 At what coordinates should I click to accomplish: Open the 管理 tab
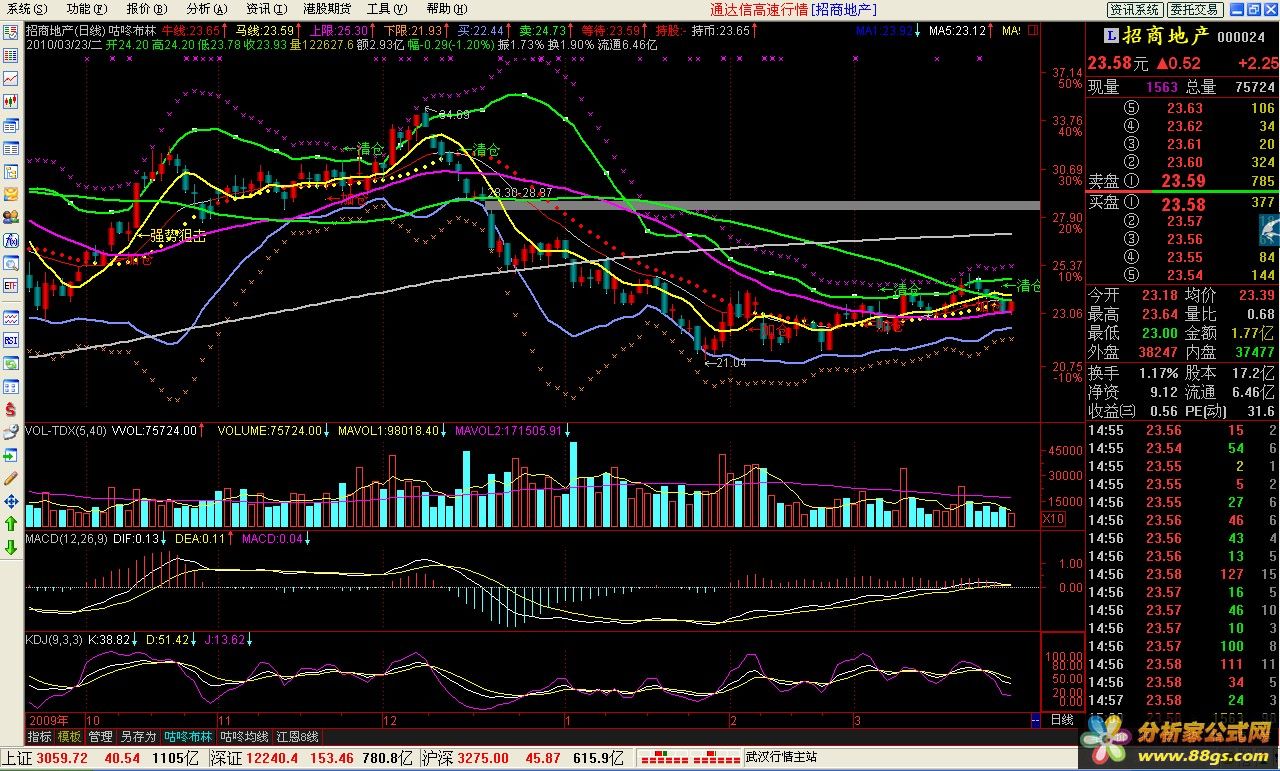pyautogui.click(x=100, y=736)
